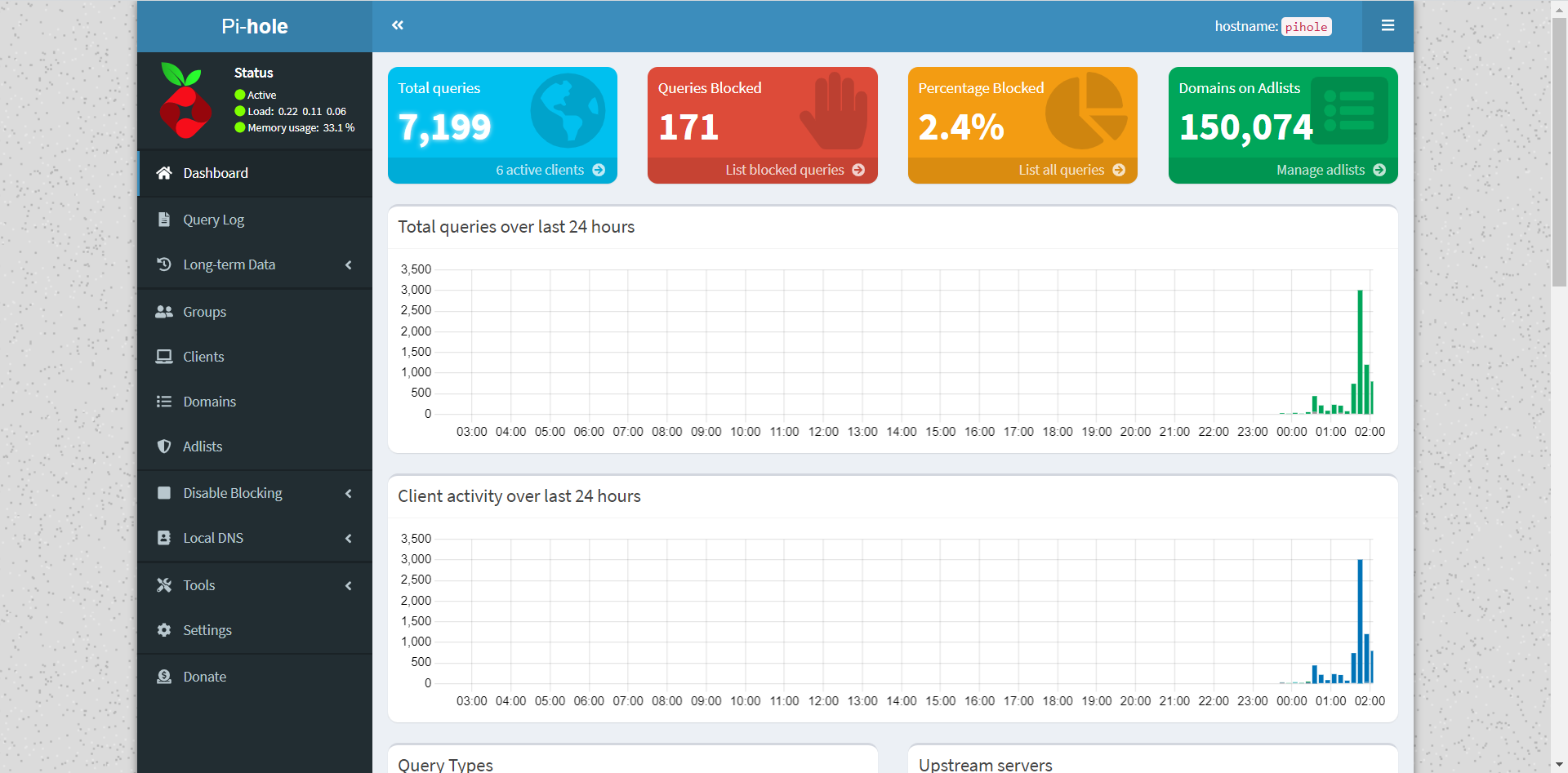Click the Groups people icon

(164, 312)
